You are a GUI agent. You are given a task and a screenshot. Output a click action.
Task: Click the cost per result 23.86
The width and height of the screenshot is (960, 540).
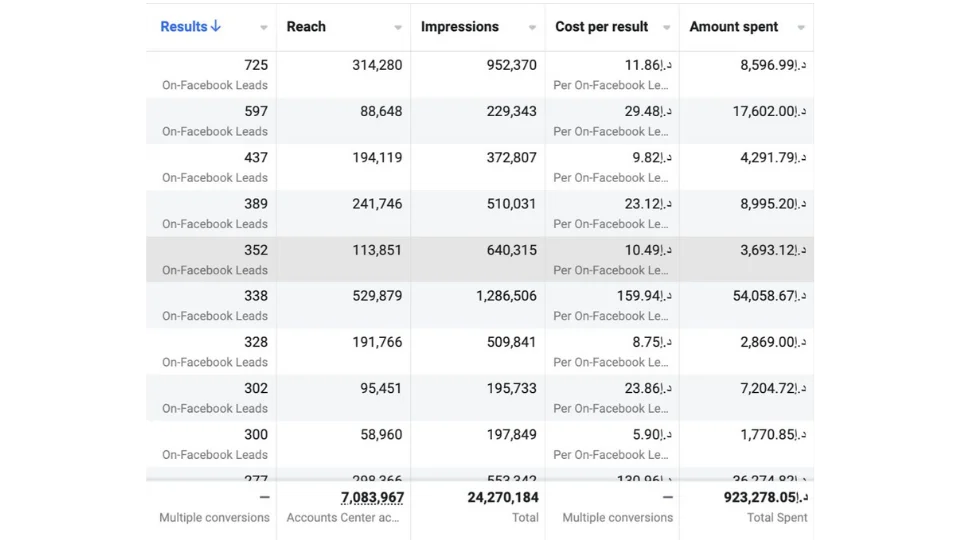click(648, 388)
